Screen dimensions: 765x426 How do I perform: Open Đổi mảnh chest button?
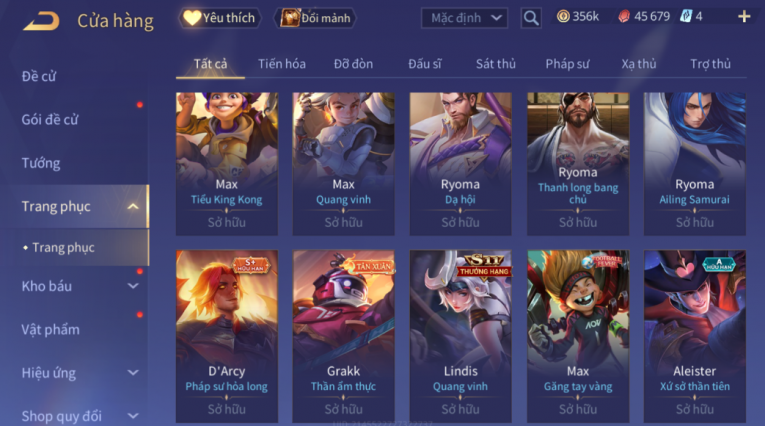(316, 18)
